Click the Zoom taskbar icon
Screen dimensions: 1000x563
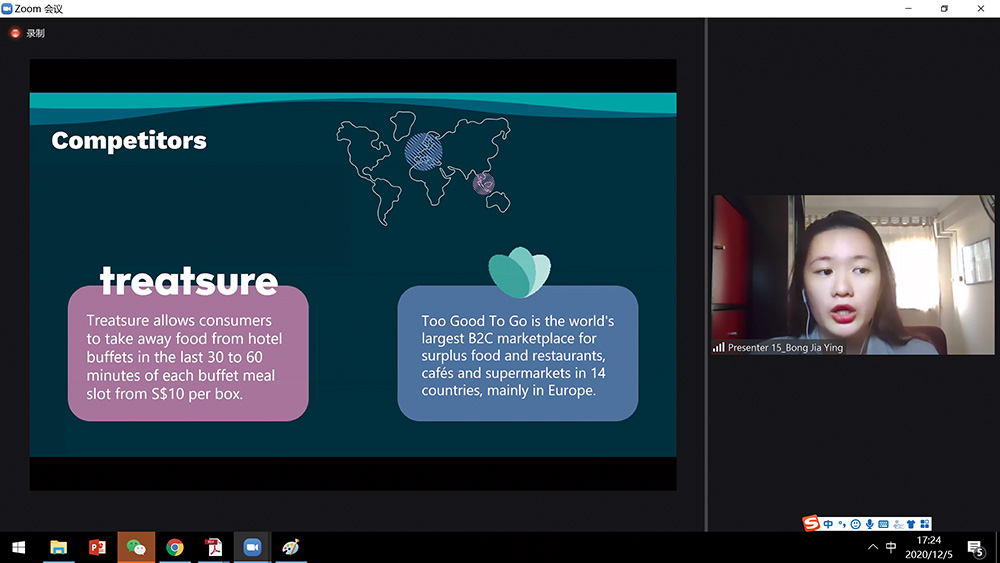click(x=253, y=548)
